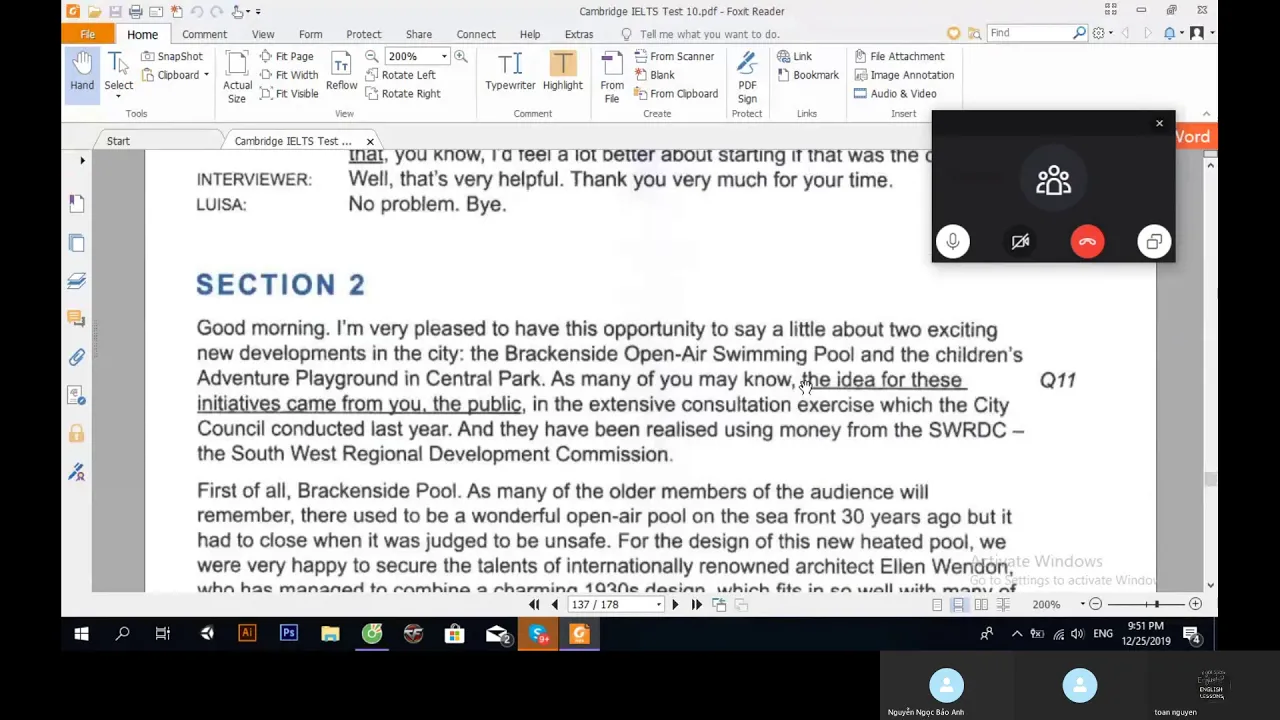Click the zoom out magnifier icon
The height and width of the screenshot is (720, 1280).
(371, 56)
